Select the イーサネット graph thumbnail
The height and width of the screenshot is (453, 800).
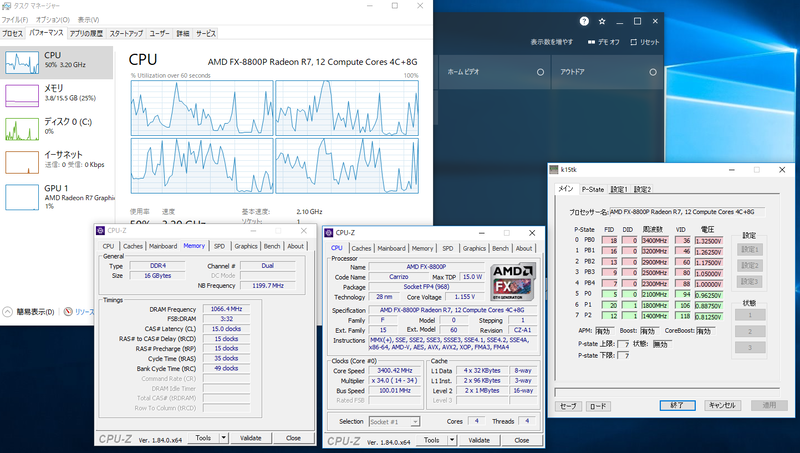(x=22, y=162)
